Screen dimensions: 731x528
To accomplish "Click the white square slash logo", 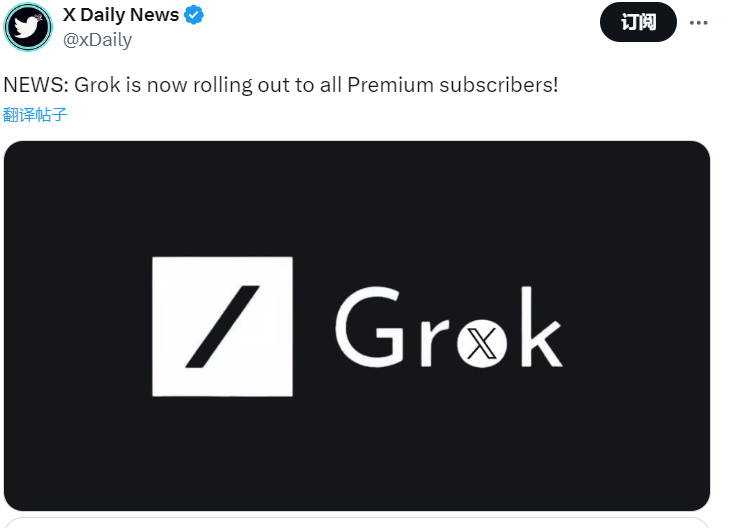I will 222,326.
